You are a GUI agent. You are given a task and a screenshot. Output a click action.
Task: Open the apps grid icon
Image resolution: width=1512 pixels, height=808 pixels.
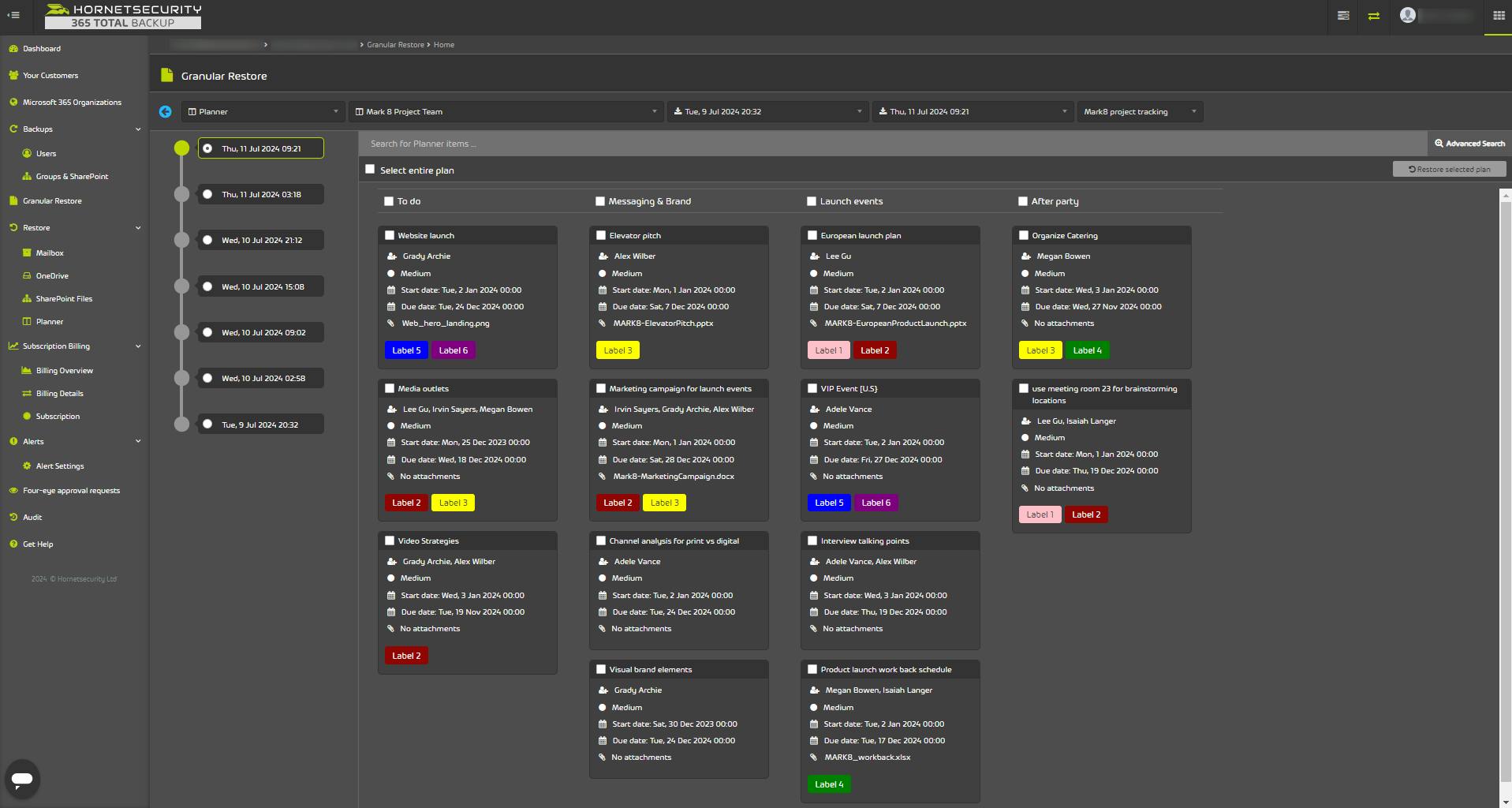[1499, 16]
